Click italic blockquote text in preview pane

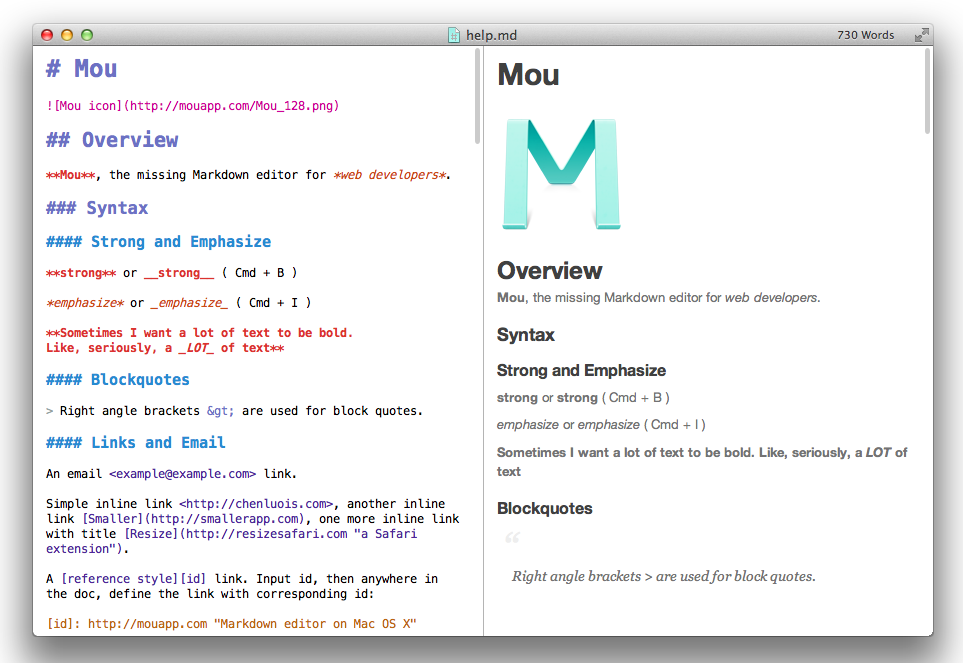point(664,576)
